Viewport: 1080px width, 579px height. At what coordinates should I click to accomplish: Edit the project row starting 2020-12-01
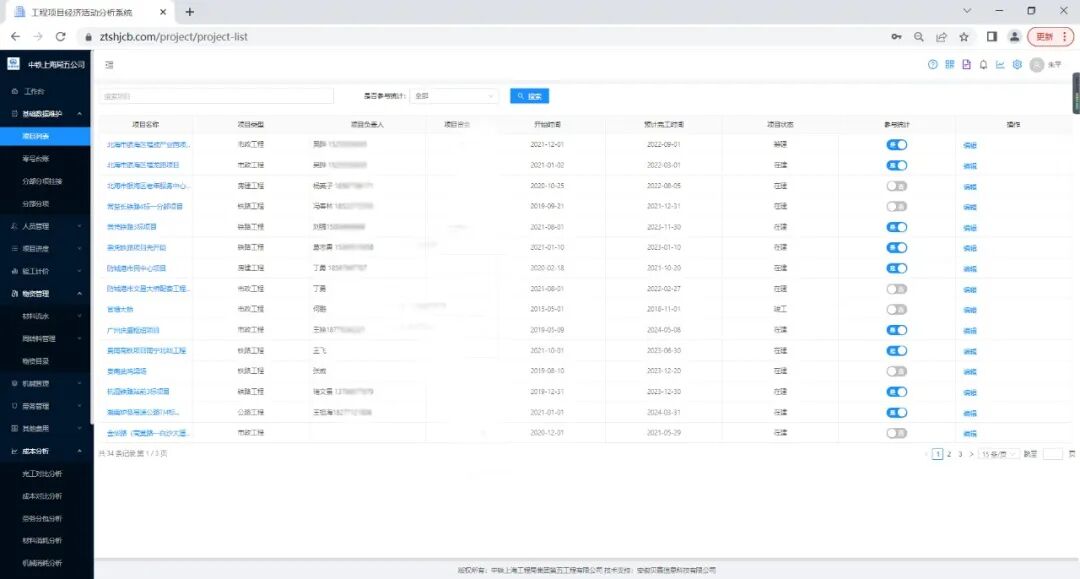970,434
